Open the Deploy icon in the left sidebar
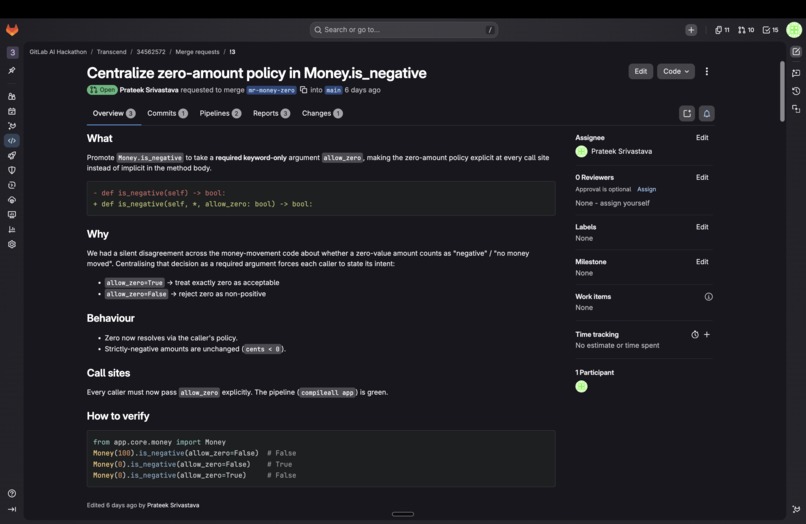Screen dimensions: 806x524 (x=12, y=185)
